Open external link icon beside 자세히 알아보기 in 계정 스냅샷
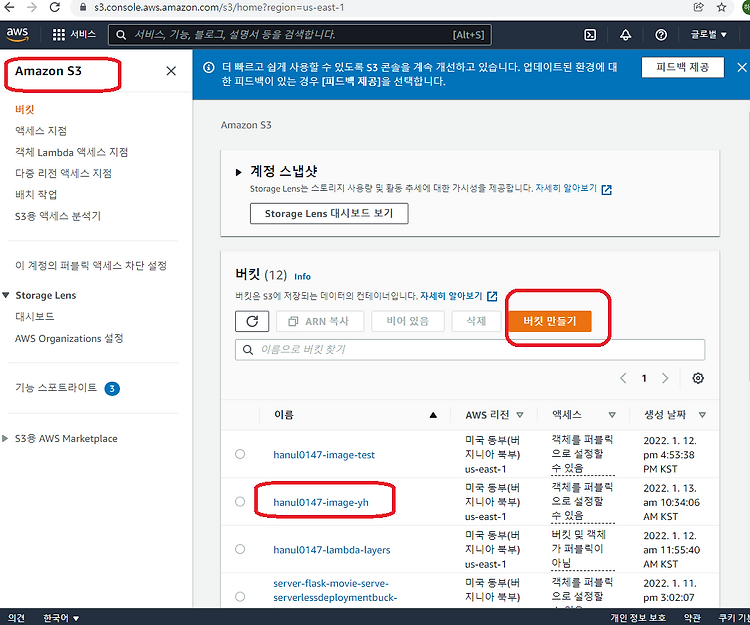This screenshot has width=750, height=625. pyautogui.click(x=607, y=190)
